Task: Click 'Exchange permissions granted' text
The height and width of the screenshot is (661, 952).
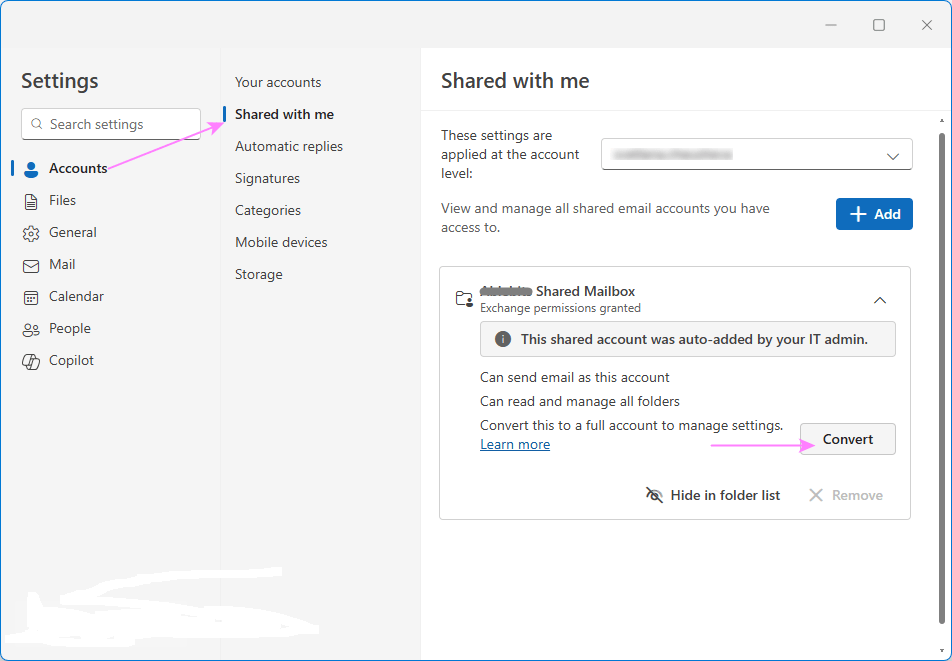Action: click(560, 308)
